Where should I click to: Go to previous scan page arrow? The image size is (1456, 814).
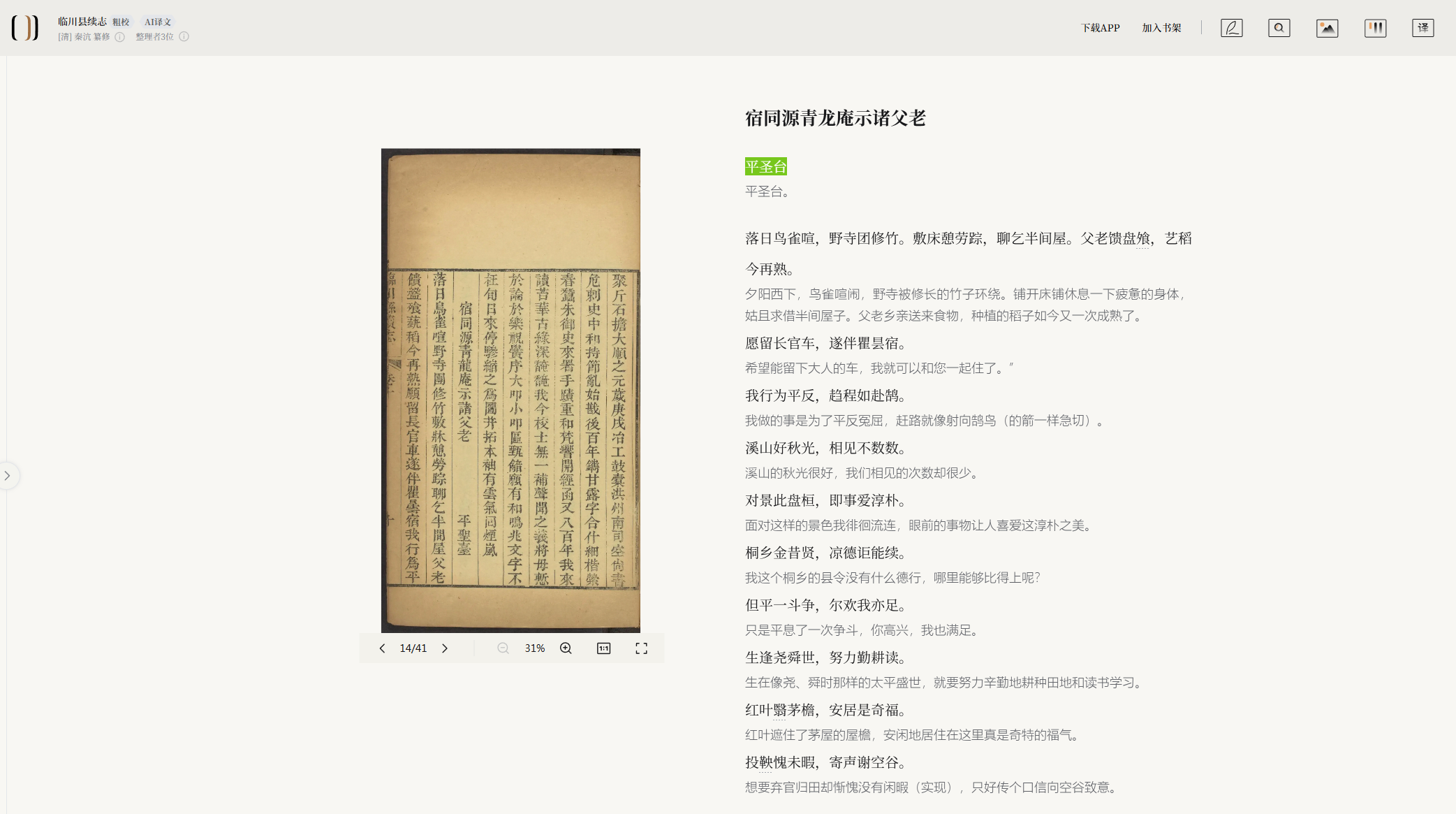click(x=382, y=648)
